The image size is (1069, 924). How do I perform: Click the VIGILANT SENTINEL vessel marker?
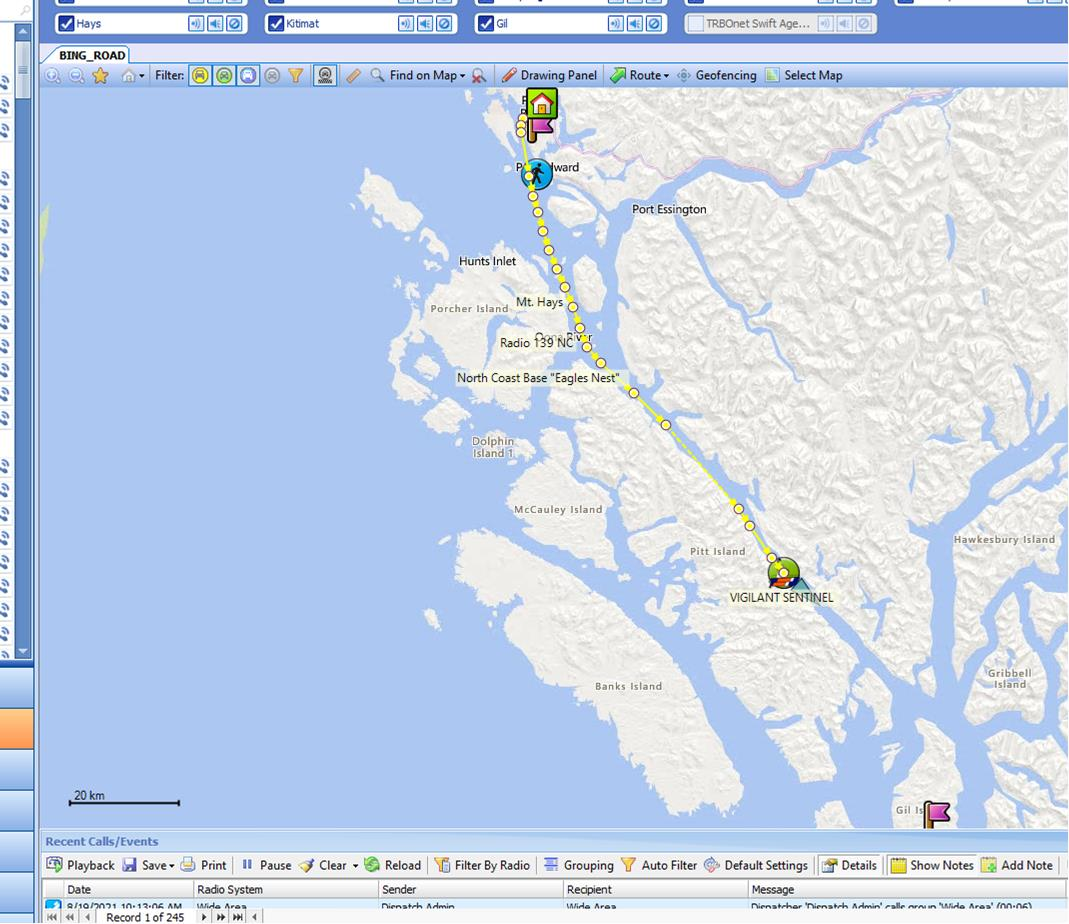(x=784, y=573)
